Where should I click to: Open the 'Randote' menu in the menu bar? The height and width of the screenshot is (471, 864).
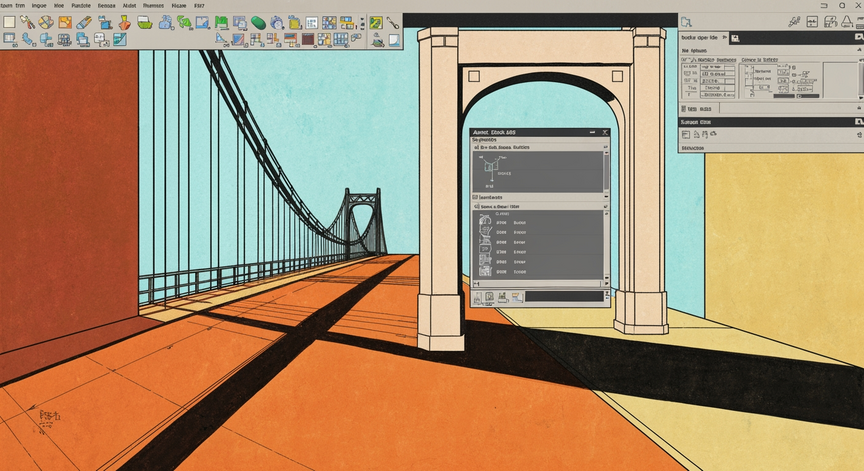click(x=81, y=6)
